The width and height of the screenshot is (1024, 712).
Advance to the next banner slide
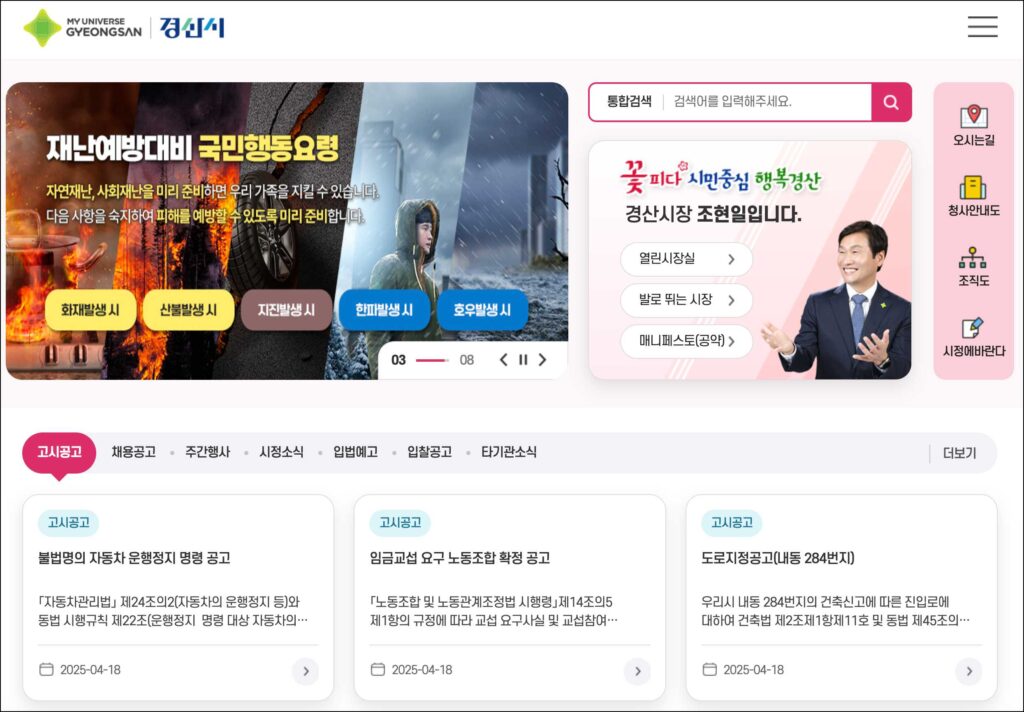542,360
